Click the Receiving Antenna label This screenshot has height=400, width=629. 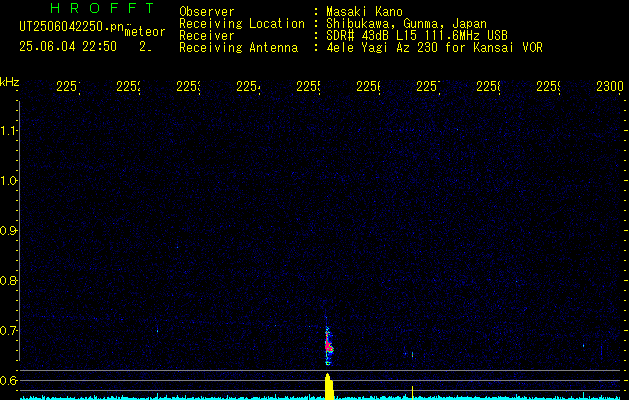[239, 48]
